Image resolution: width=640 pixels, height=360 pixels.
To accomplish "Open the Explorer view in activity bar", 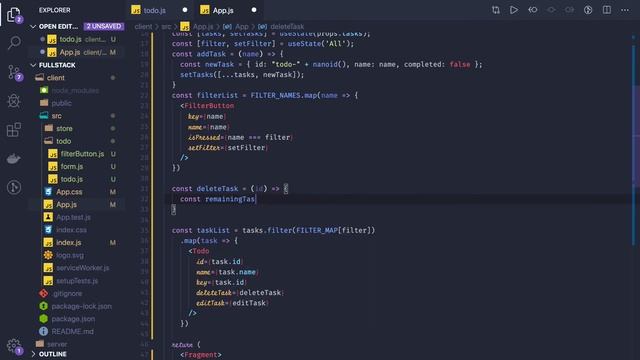I will pos(13,15).
